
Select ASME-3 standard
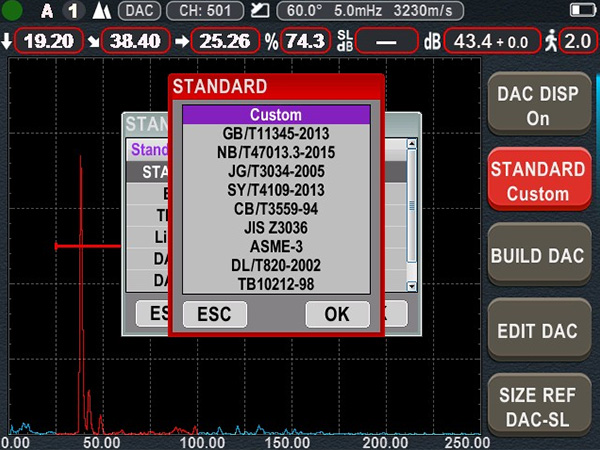point(276,246)
